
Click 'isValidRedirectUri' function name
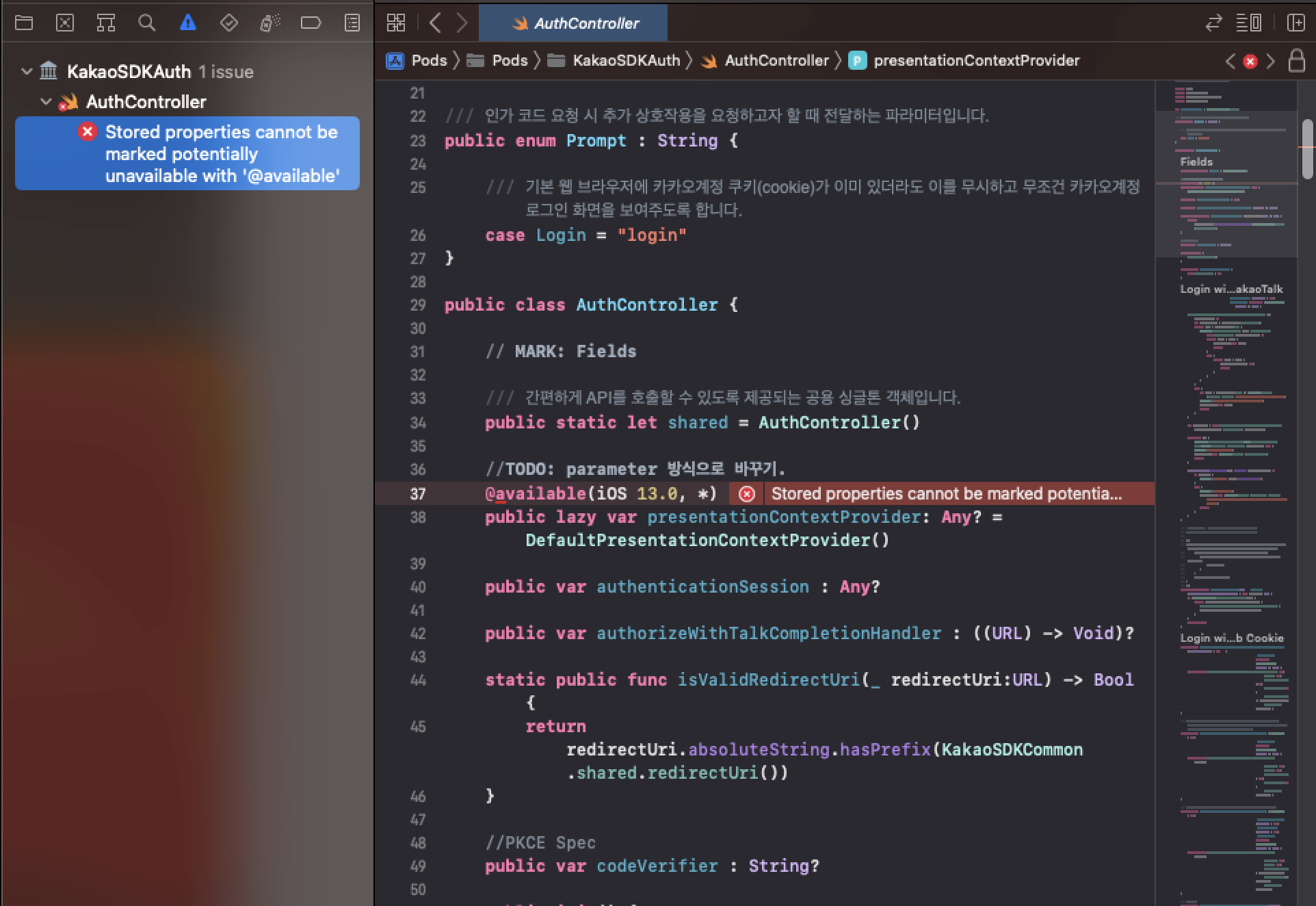pos(769,679)
